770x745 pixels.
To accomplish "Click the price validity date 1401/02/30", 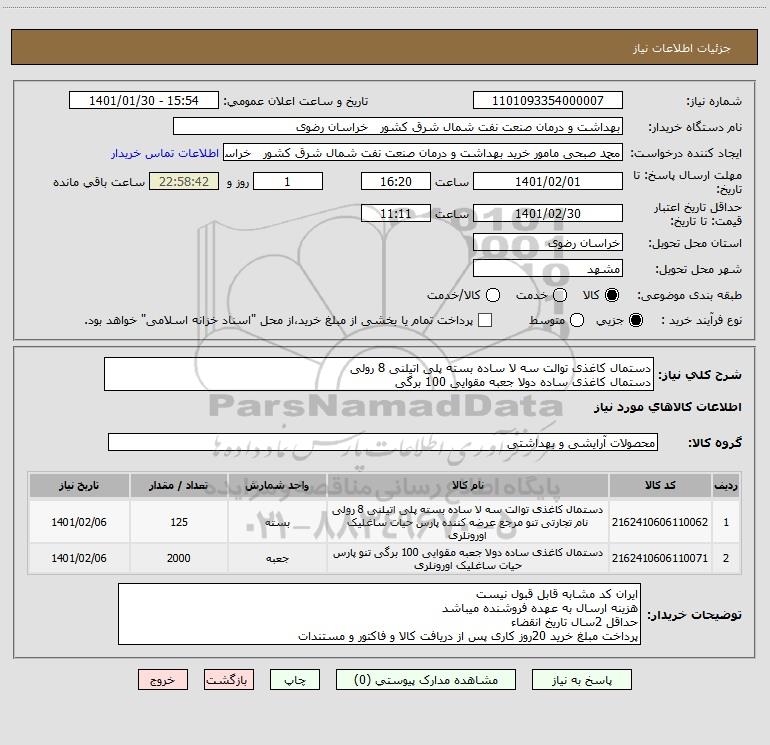I will click(548, 213).
